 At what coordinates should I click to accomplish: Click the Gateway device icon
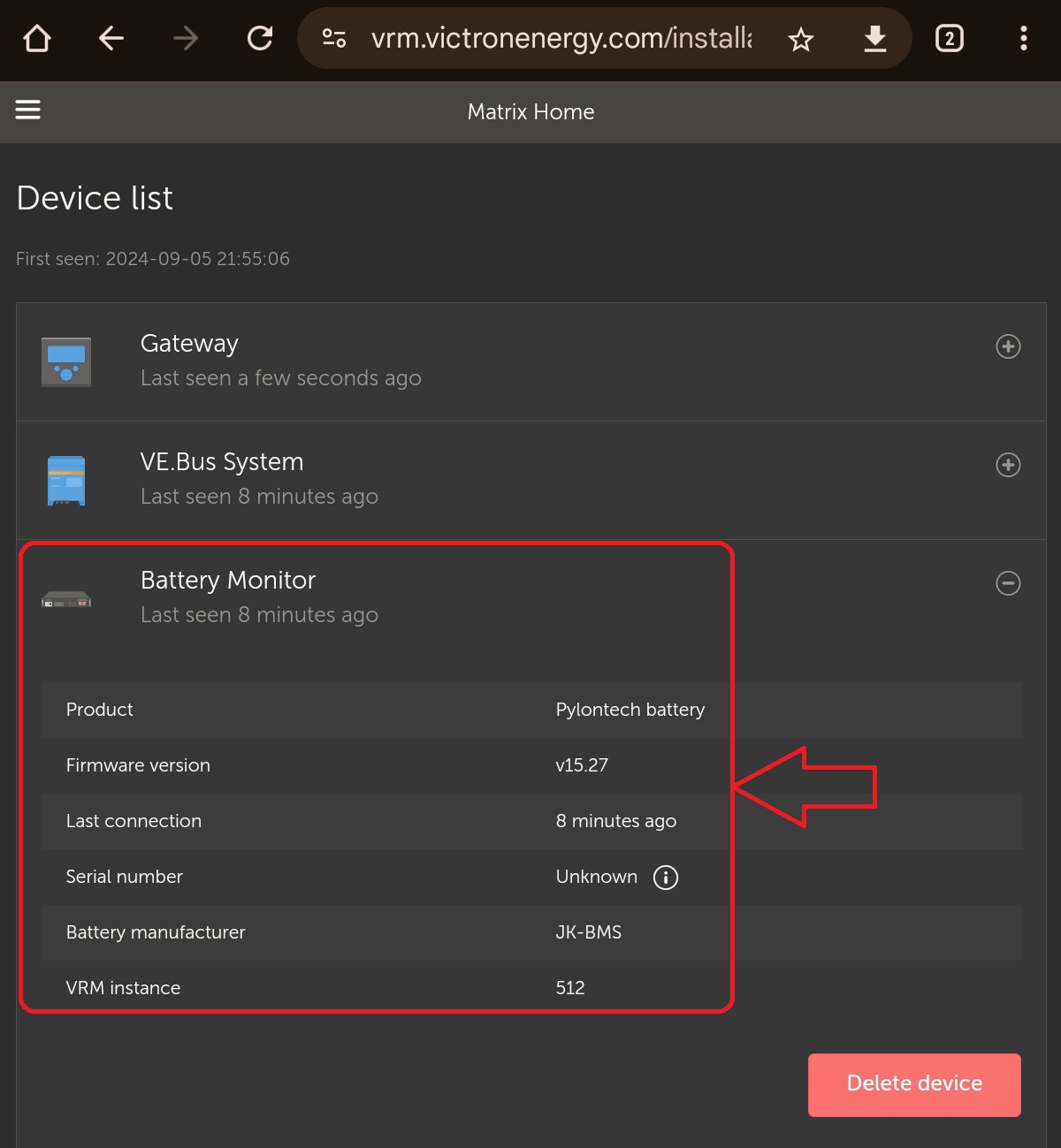click(x=66, y=361)
